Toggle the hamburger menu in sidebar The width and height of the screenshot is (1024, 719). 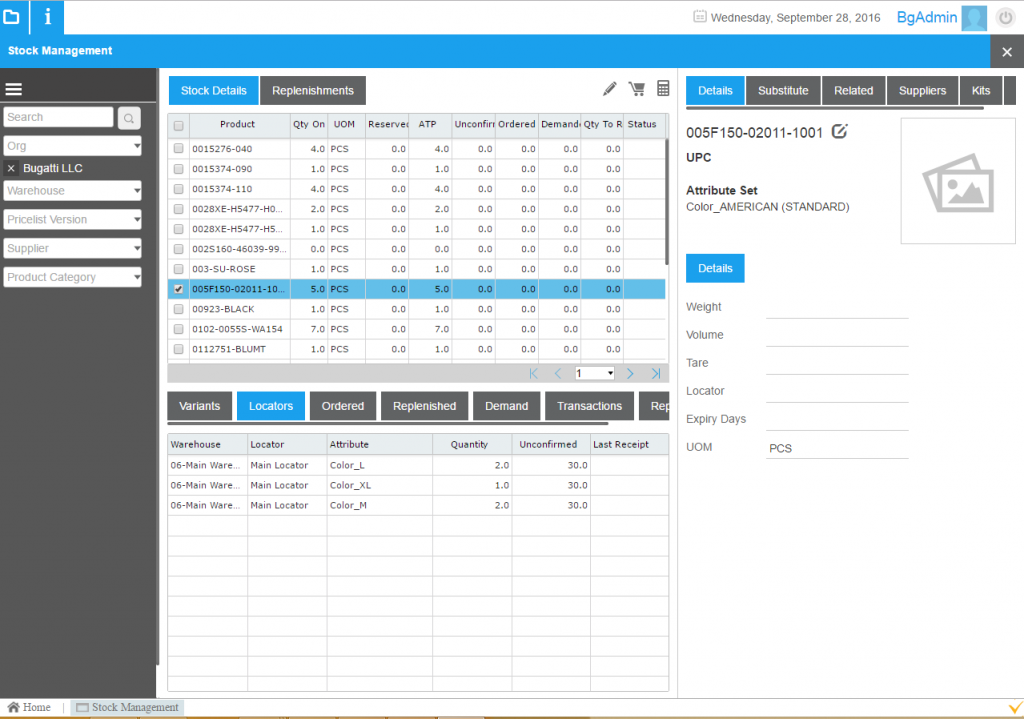coord(14,89)
